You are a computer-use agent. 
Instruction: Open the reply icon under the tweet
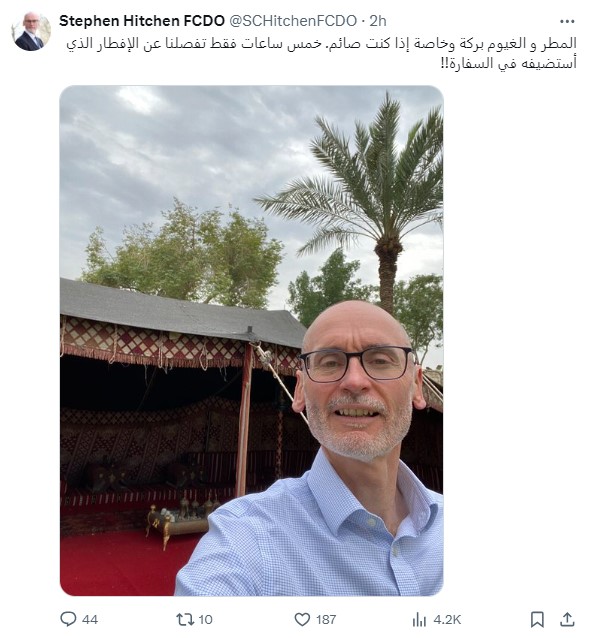68,619
